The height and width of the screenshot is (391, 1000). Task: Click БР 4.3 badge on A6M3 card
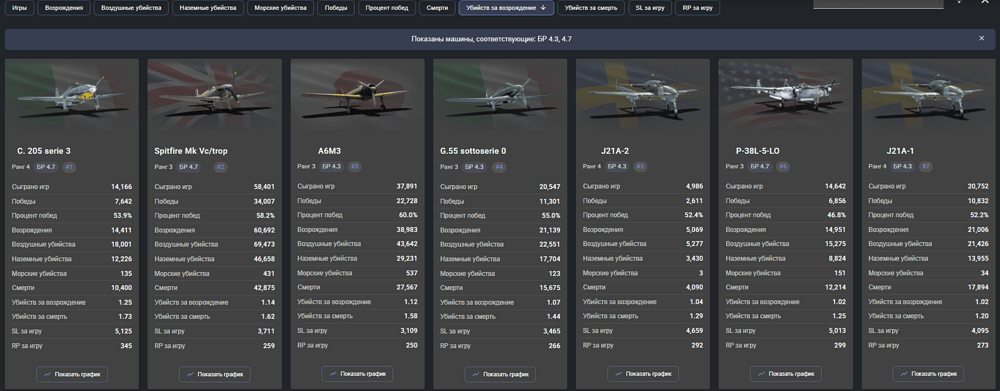pyautogui.click(x=332, y=167)
